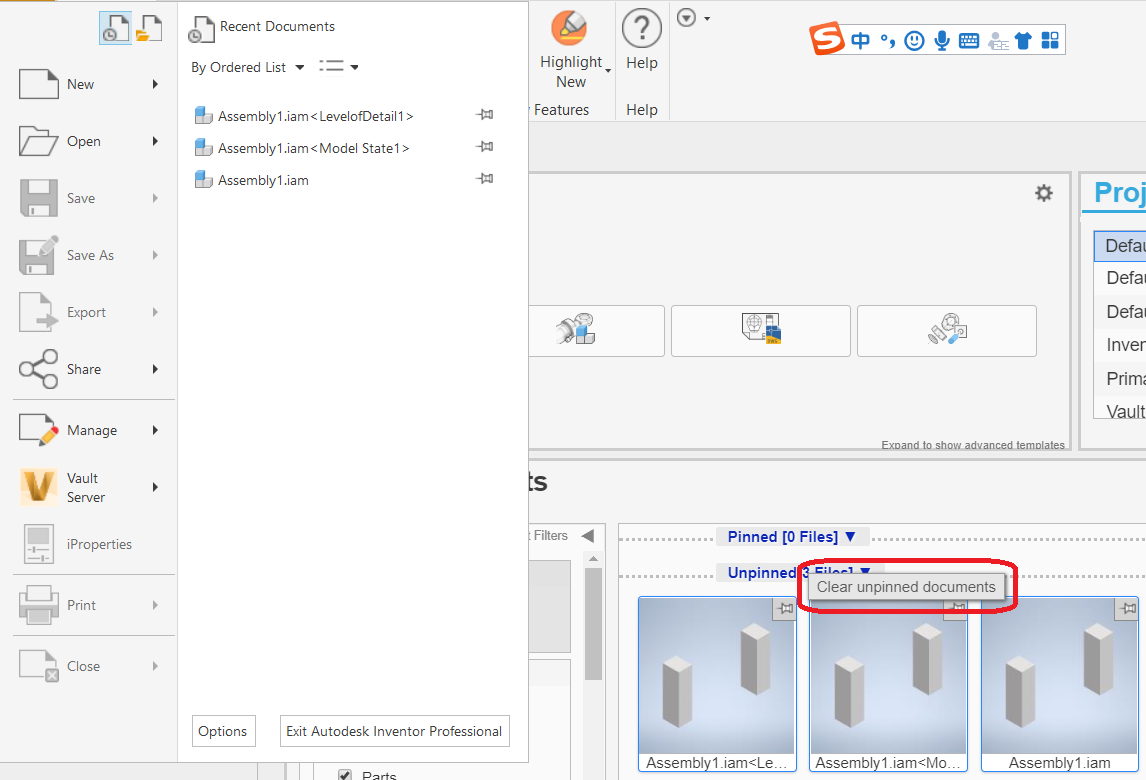Screen dimensions: 1146x780
Task: Expand Share submenu arrow
Action: [x=155, y=369]
